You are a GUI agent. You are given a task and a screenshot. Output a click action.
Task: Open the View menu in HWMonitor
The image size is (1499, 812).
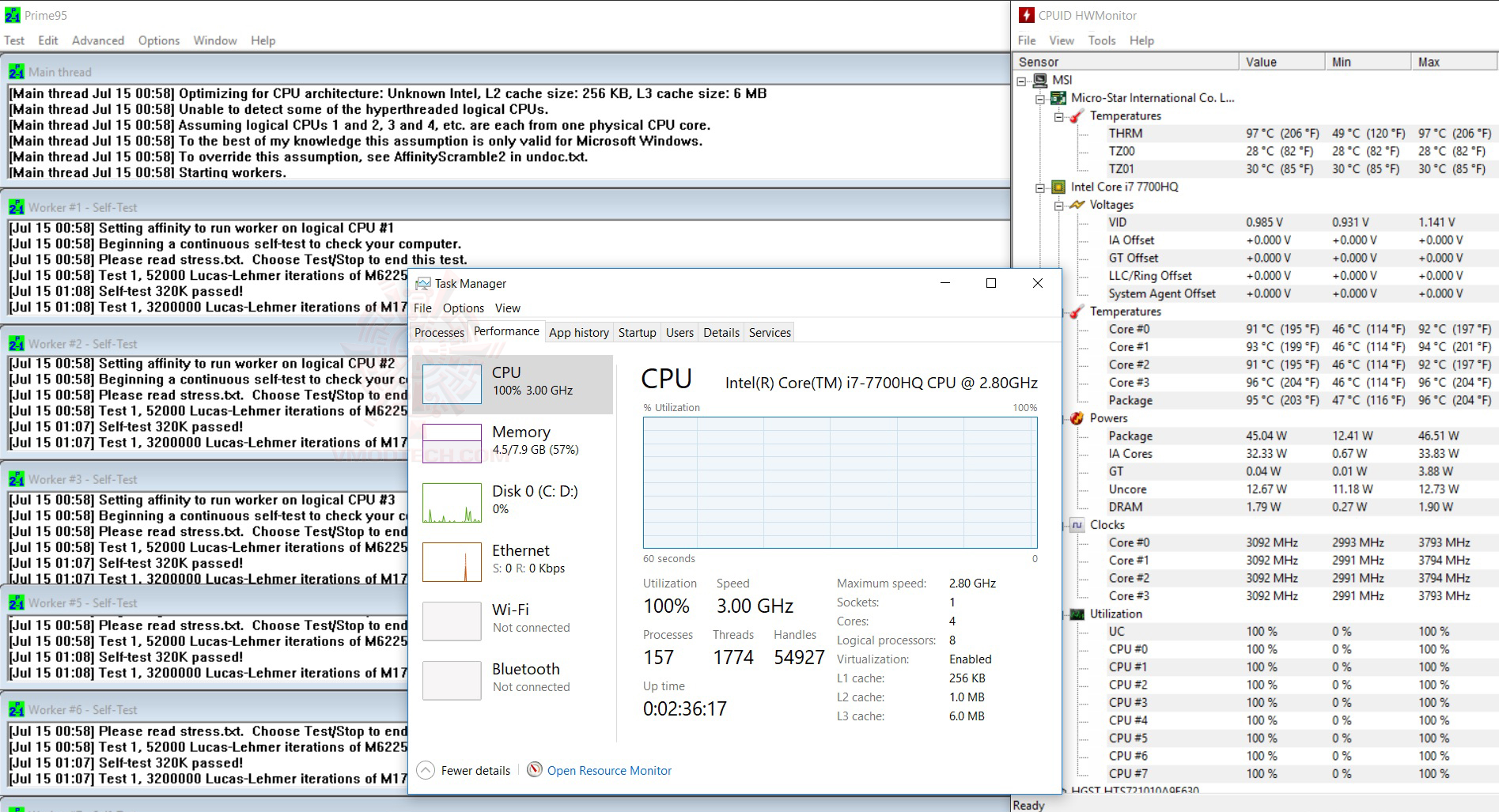coord(1062,40)
